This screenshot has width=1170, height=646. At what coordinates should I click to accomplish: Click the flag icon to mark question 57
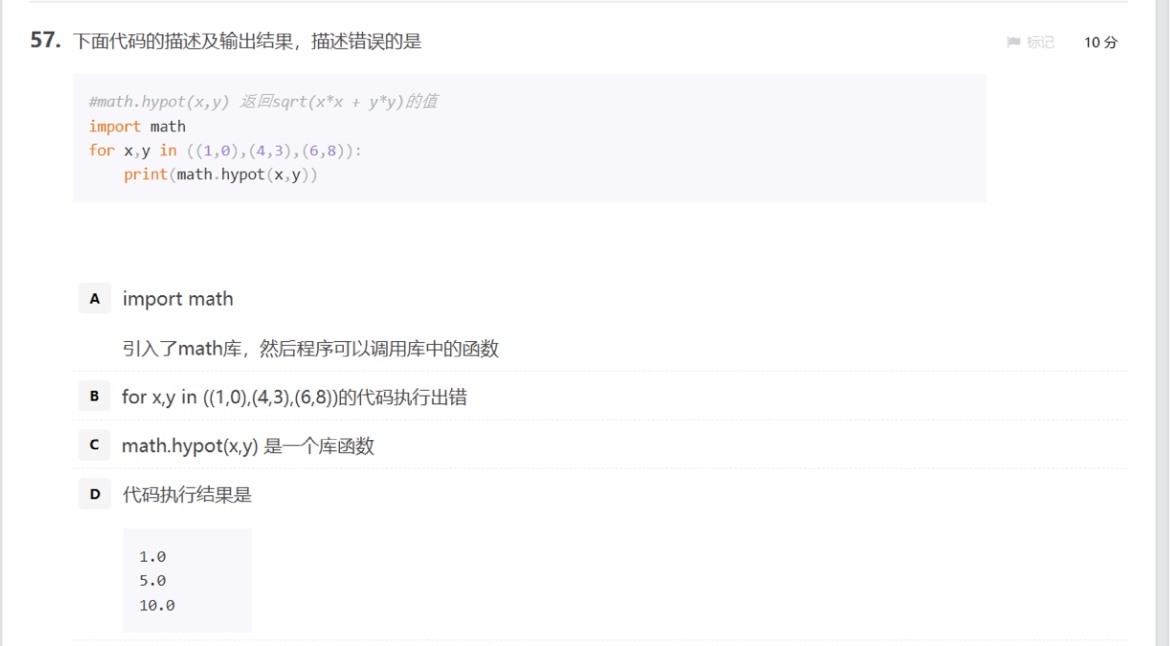point(1013,43)
